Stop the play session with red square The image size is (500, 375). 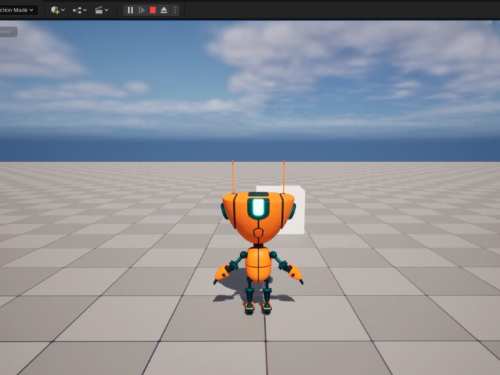[x=153, y=10]
